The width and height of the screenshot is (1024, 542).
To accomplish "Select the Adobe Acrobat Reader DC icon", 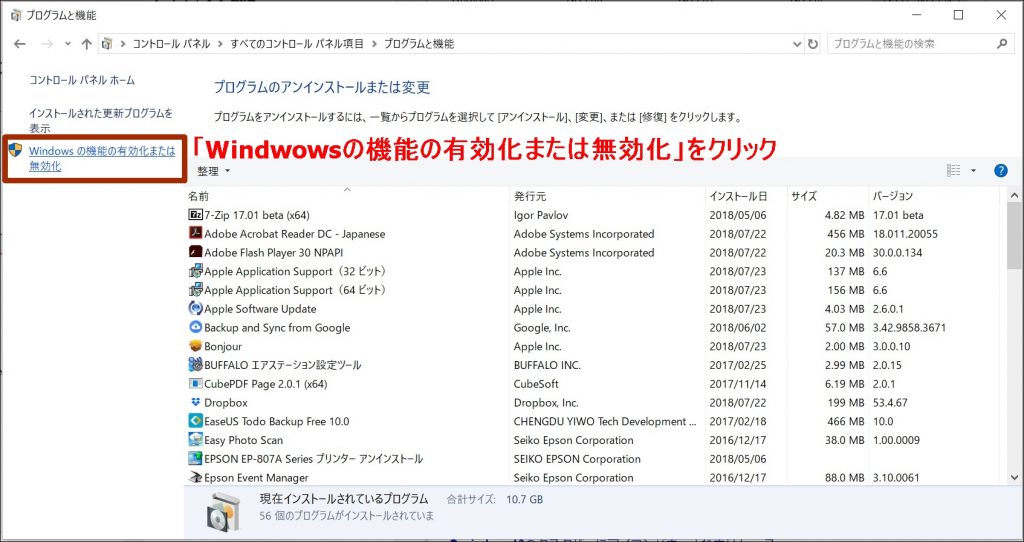I will [x=195, y=234].
